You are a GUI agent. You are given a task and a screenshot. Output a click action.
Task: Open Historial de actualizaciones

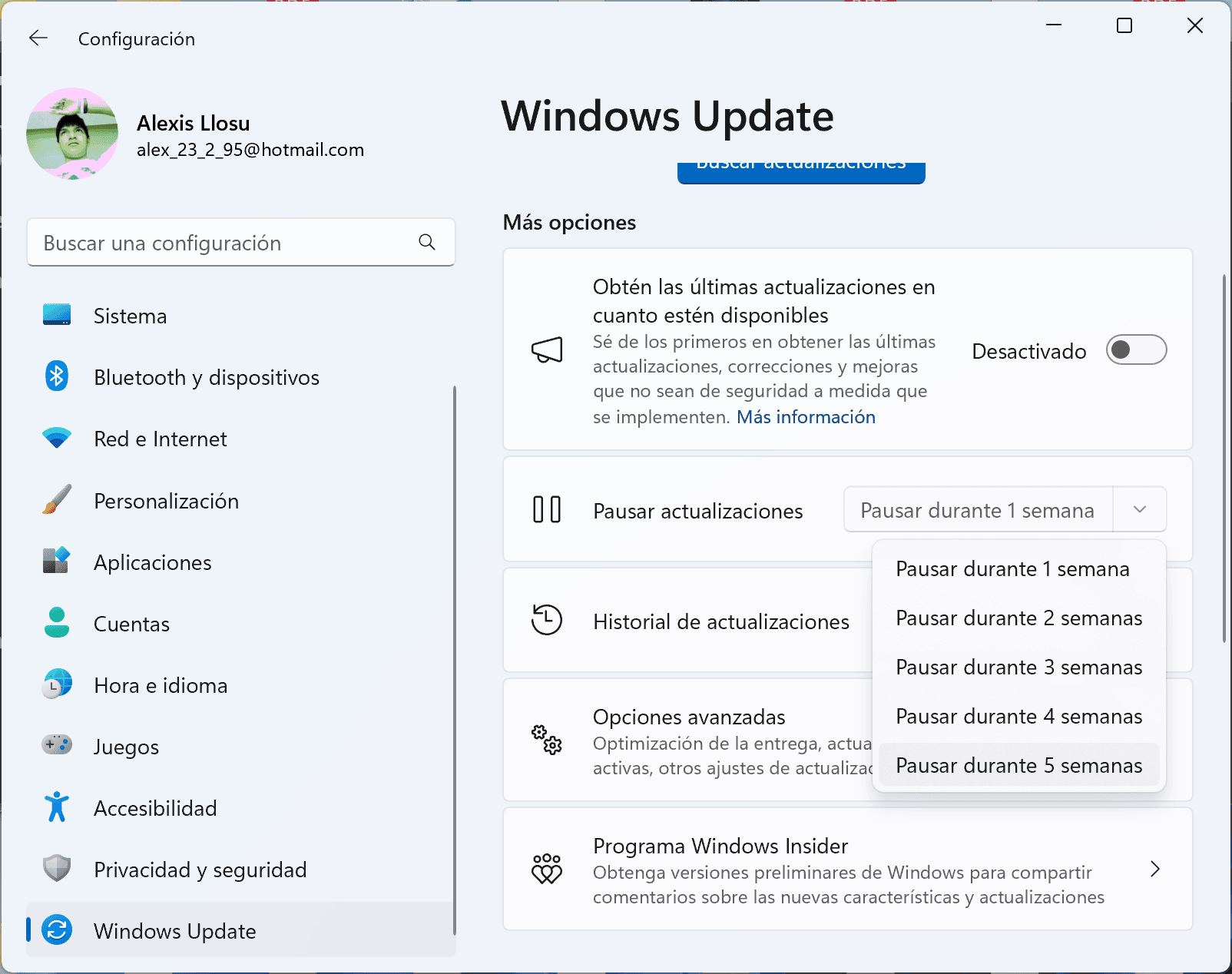tap(720, 621)
